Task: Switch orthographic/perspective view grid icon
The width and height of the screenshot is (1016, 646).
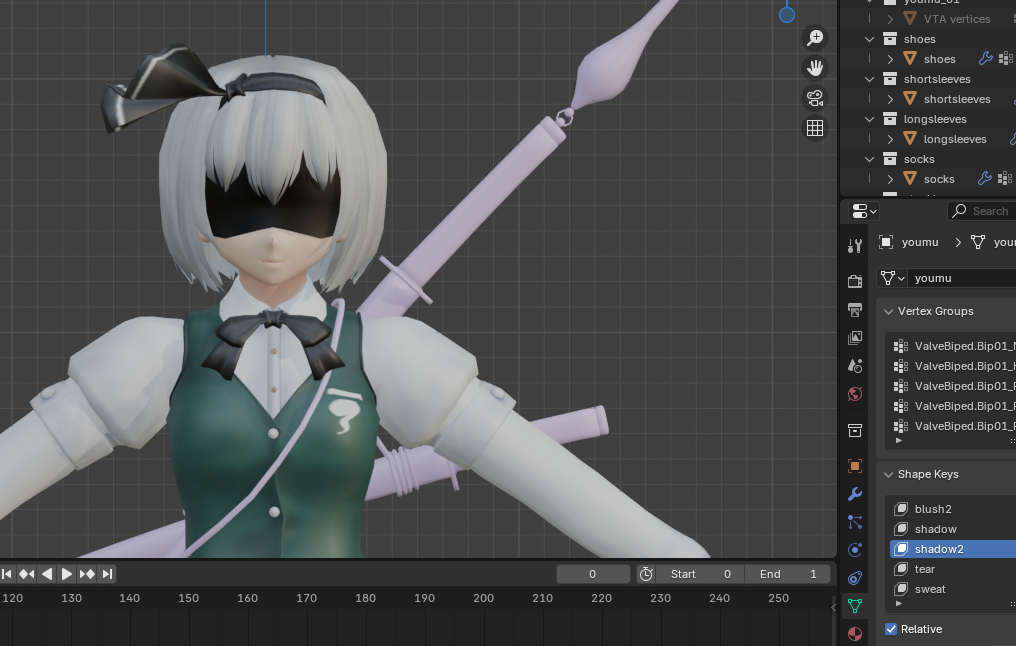Action: [x=815, y=128]
